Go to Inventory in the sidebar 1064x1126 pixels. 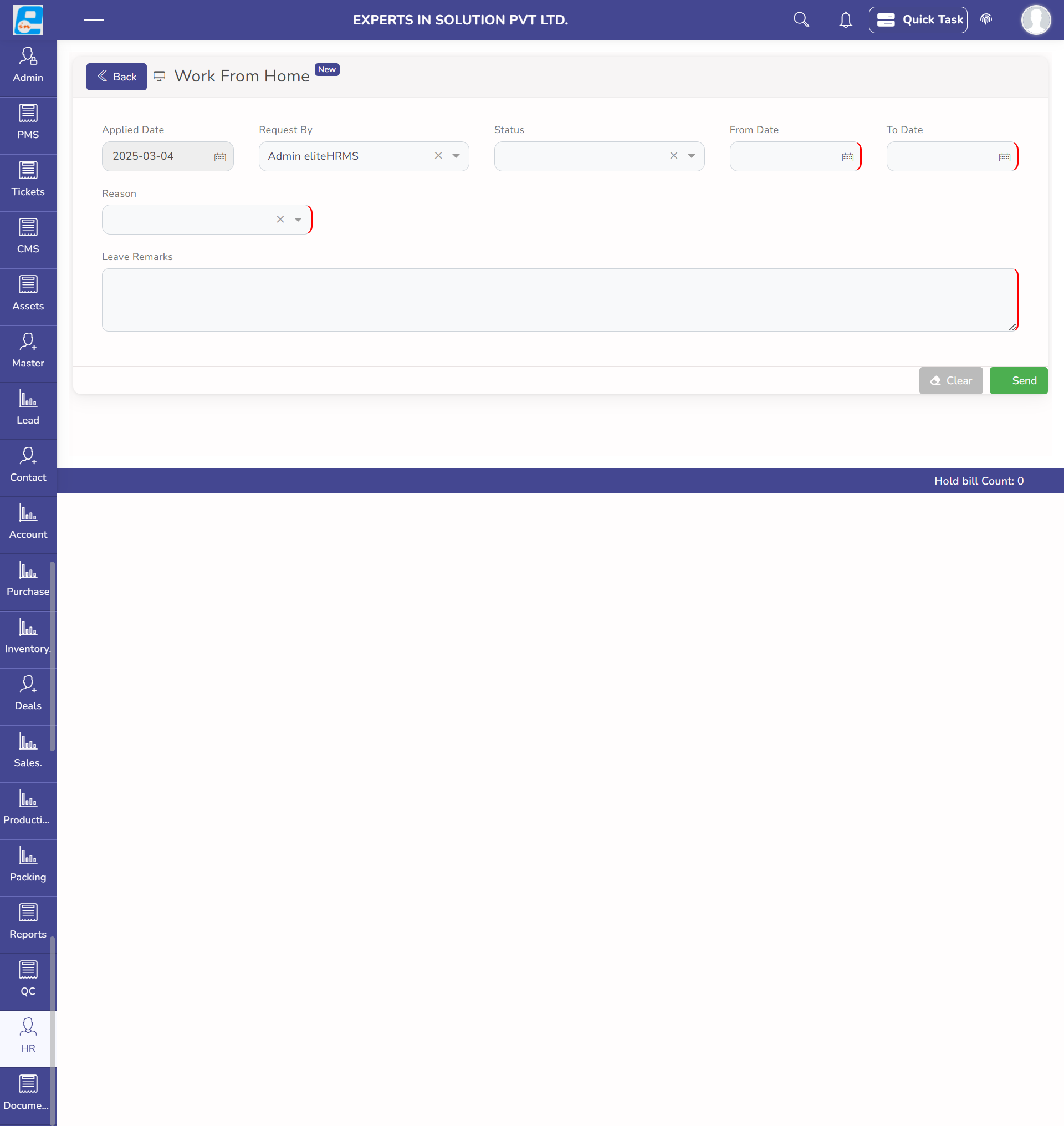coord(28,638)
